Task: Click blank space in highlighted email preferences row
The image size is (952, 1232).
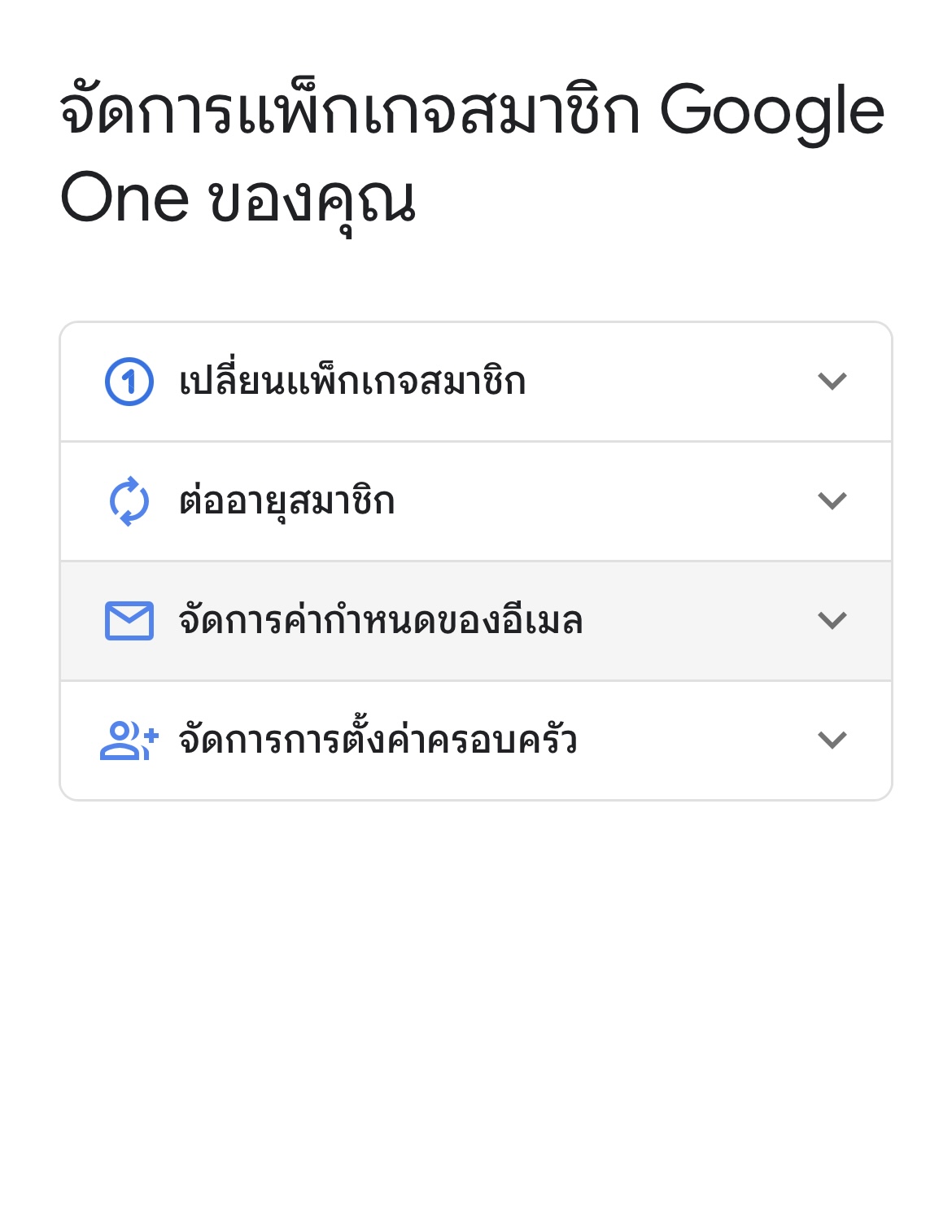Action: [x=700, y=621]
